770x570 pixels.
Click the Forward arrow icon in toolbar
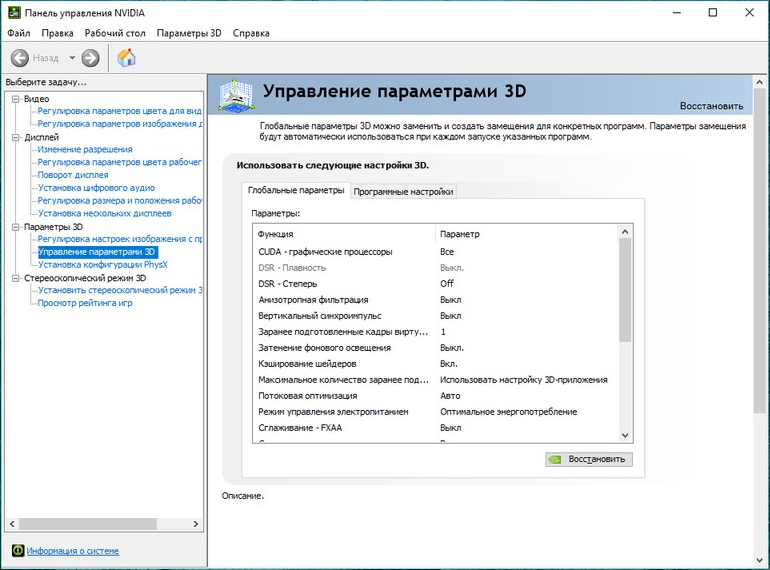point(90,58)
